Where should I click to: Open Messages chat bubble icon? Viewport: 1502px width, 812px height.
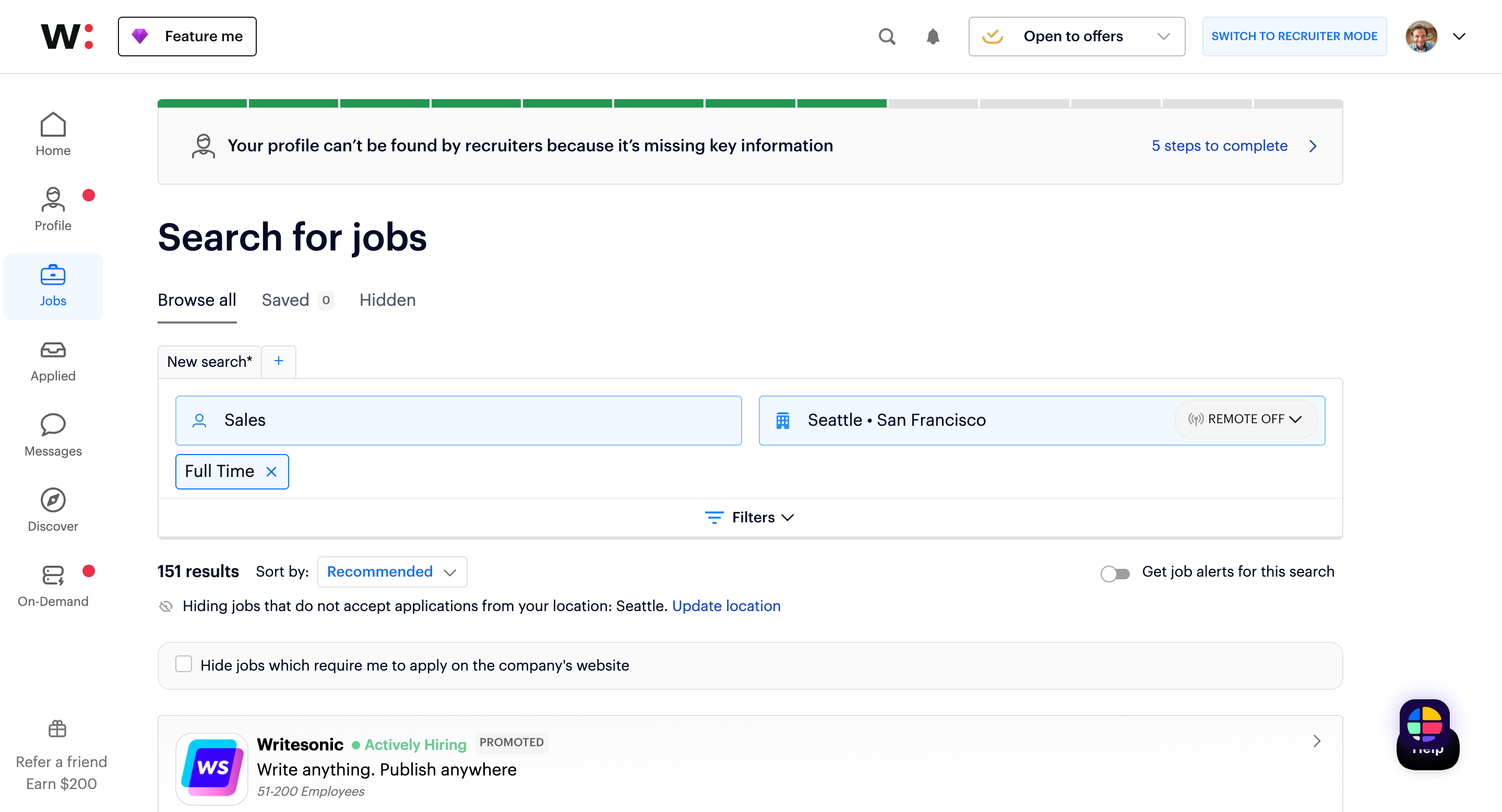click(53, 425)
